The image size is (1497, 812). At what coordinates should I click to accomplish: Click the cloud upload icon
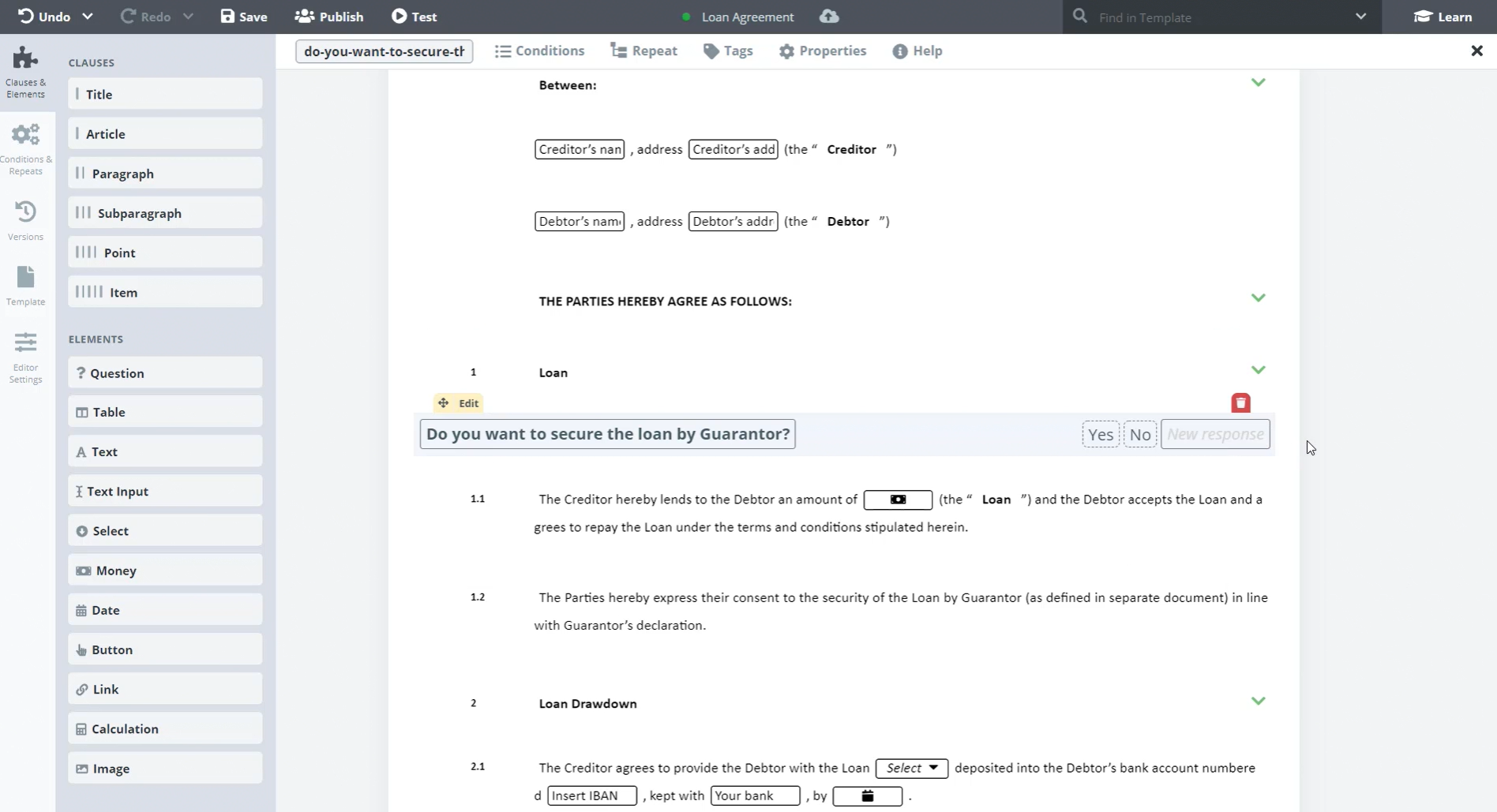(x=829, y=17)
